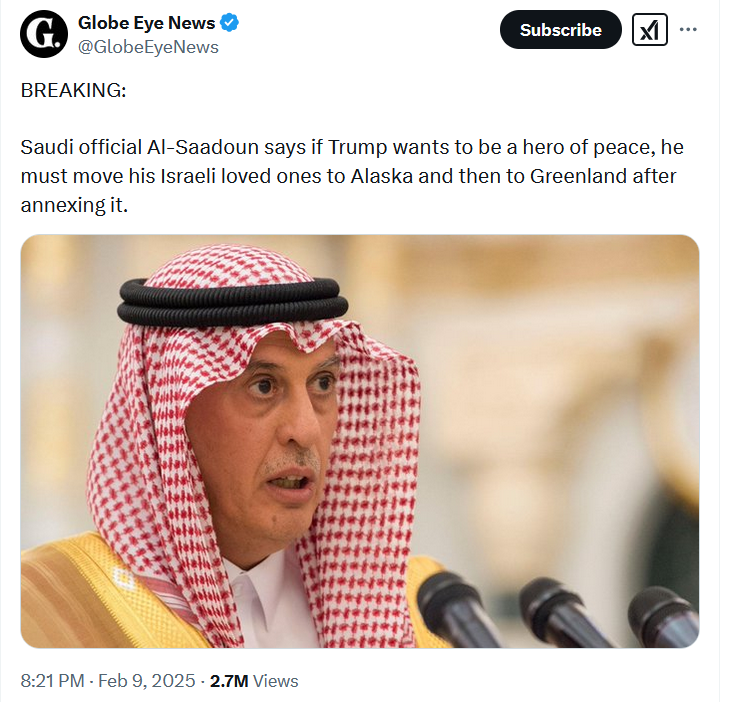Viewport: 739px width, 702px height.
Task: Click the Views label under the post
Action: pyautogui.click(x=276, y=681)
